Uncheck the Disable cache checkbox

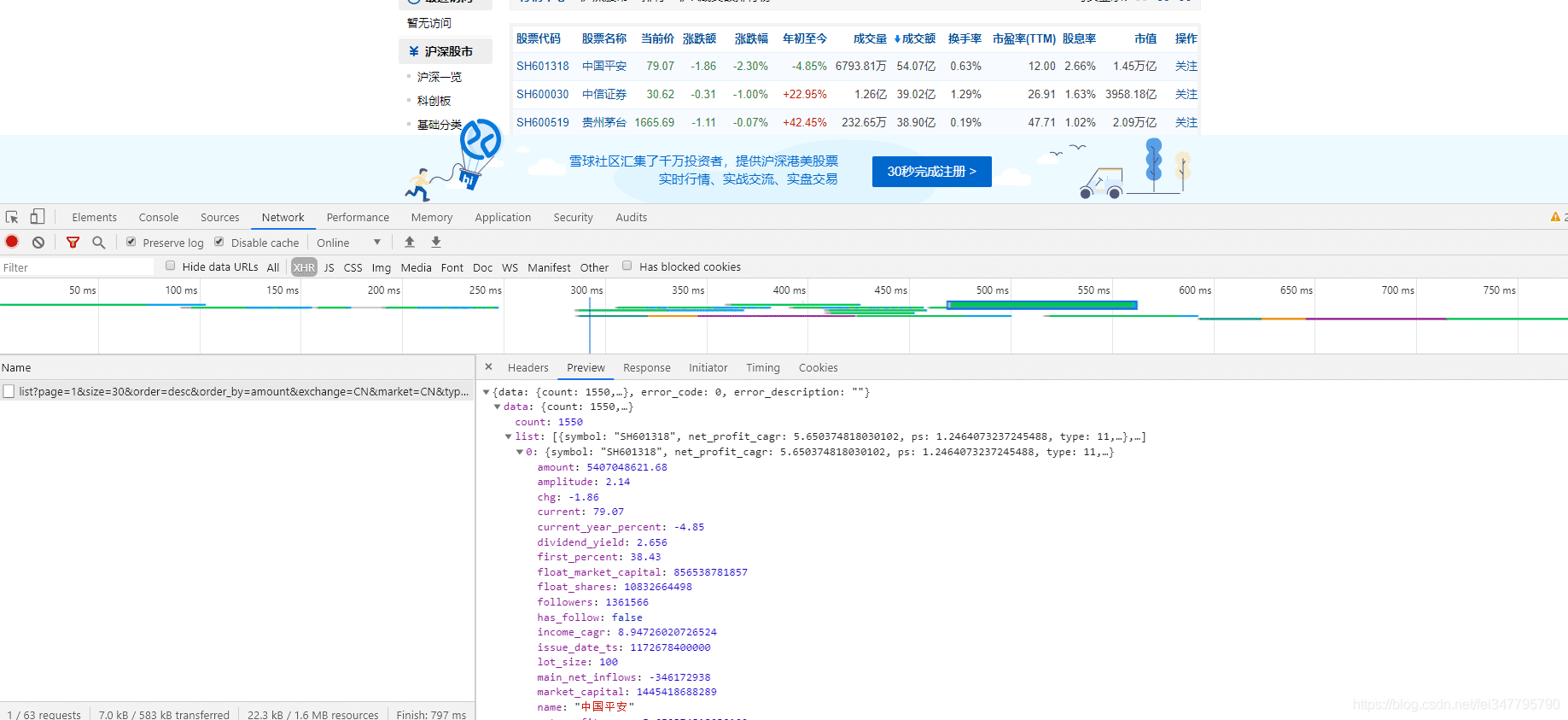[219, 242]
